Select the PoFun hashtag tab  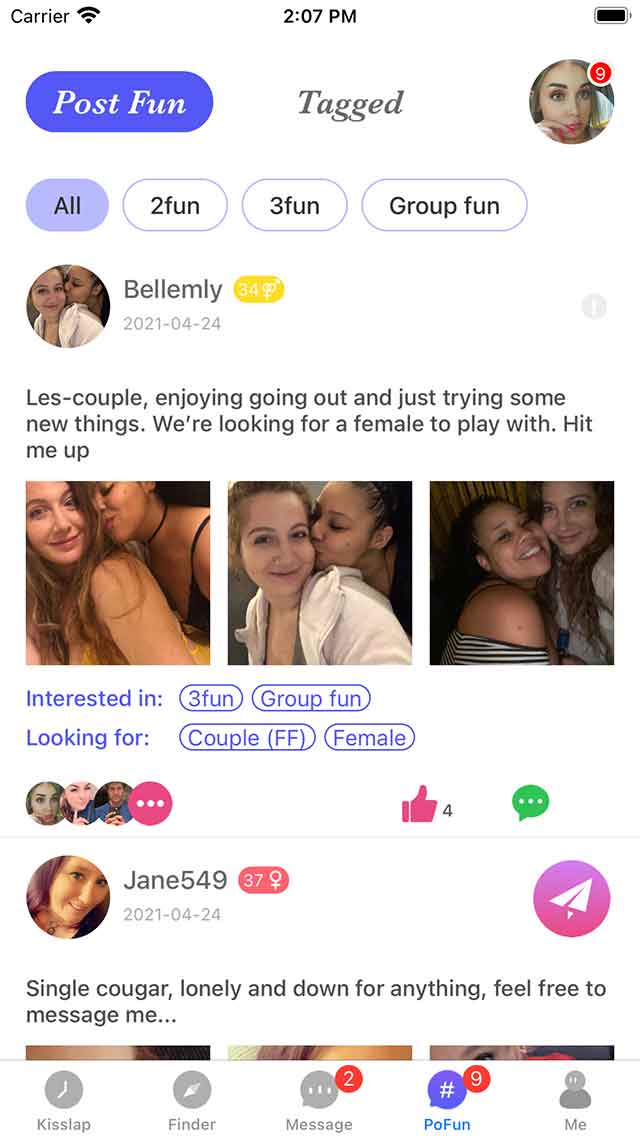click(x=447, y=1100)
